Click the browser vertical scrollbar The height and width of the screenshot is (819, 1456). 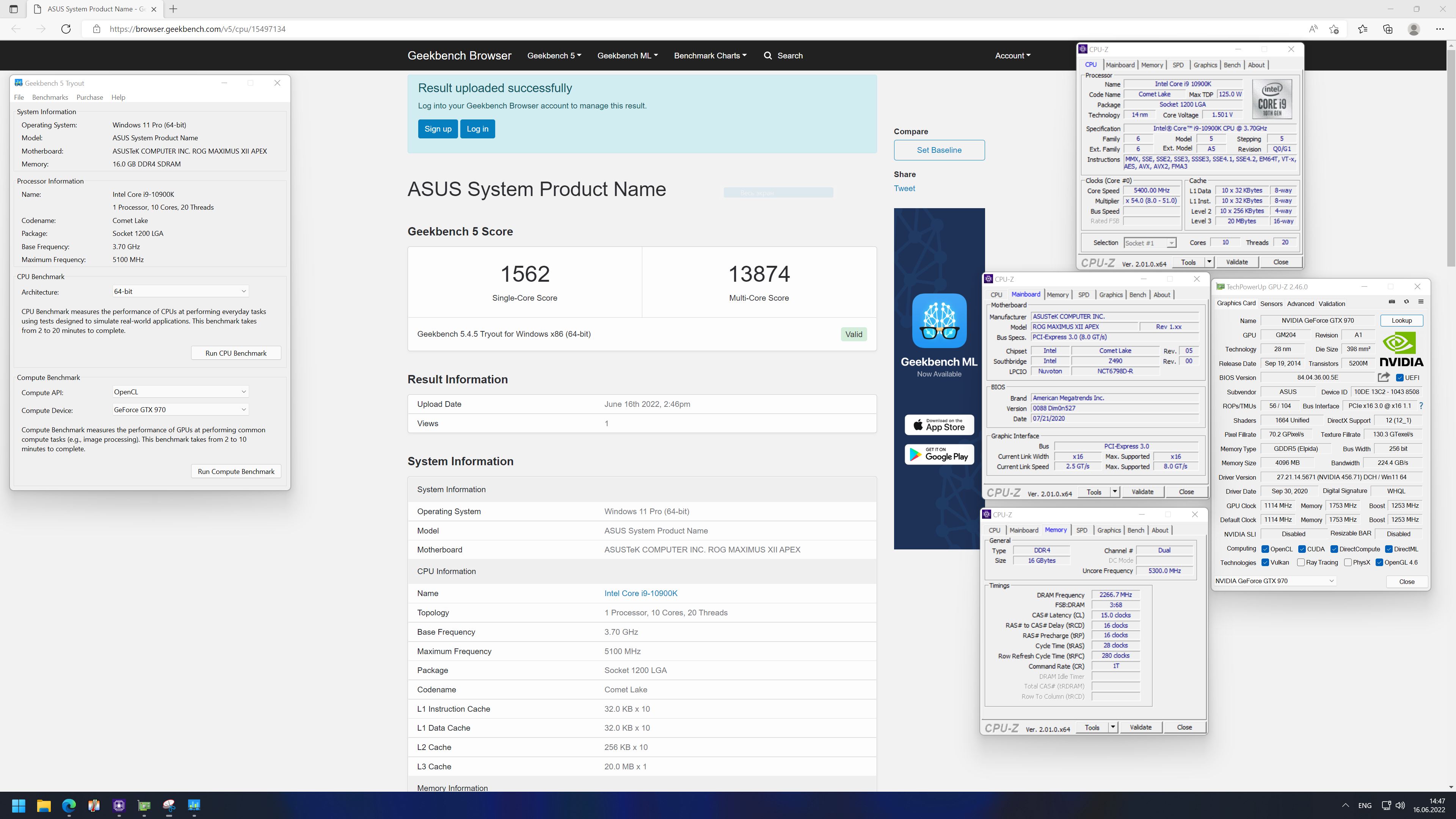1451,158
